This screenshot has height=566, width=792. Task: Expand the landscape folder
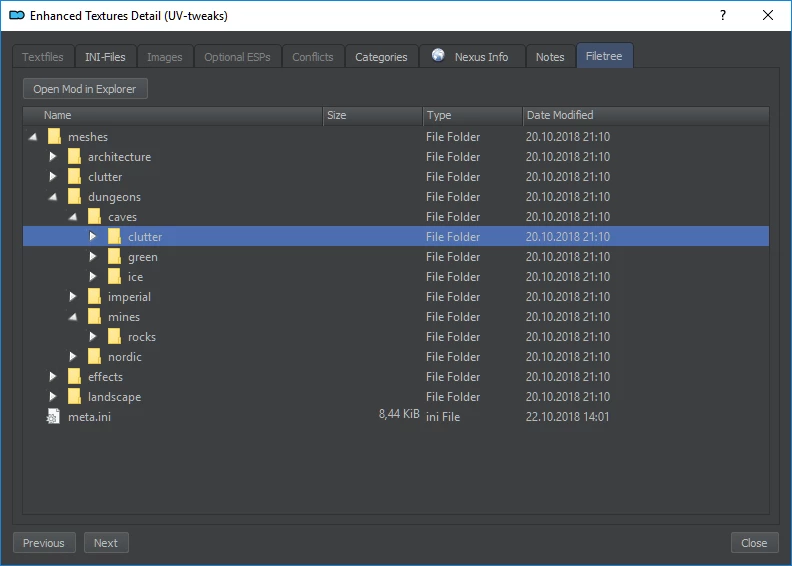click(53, 396)
